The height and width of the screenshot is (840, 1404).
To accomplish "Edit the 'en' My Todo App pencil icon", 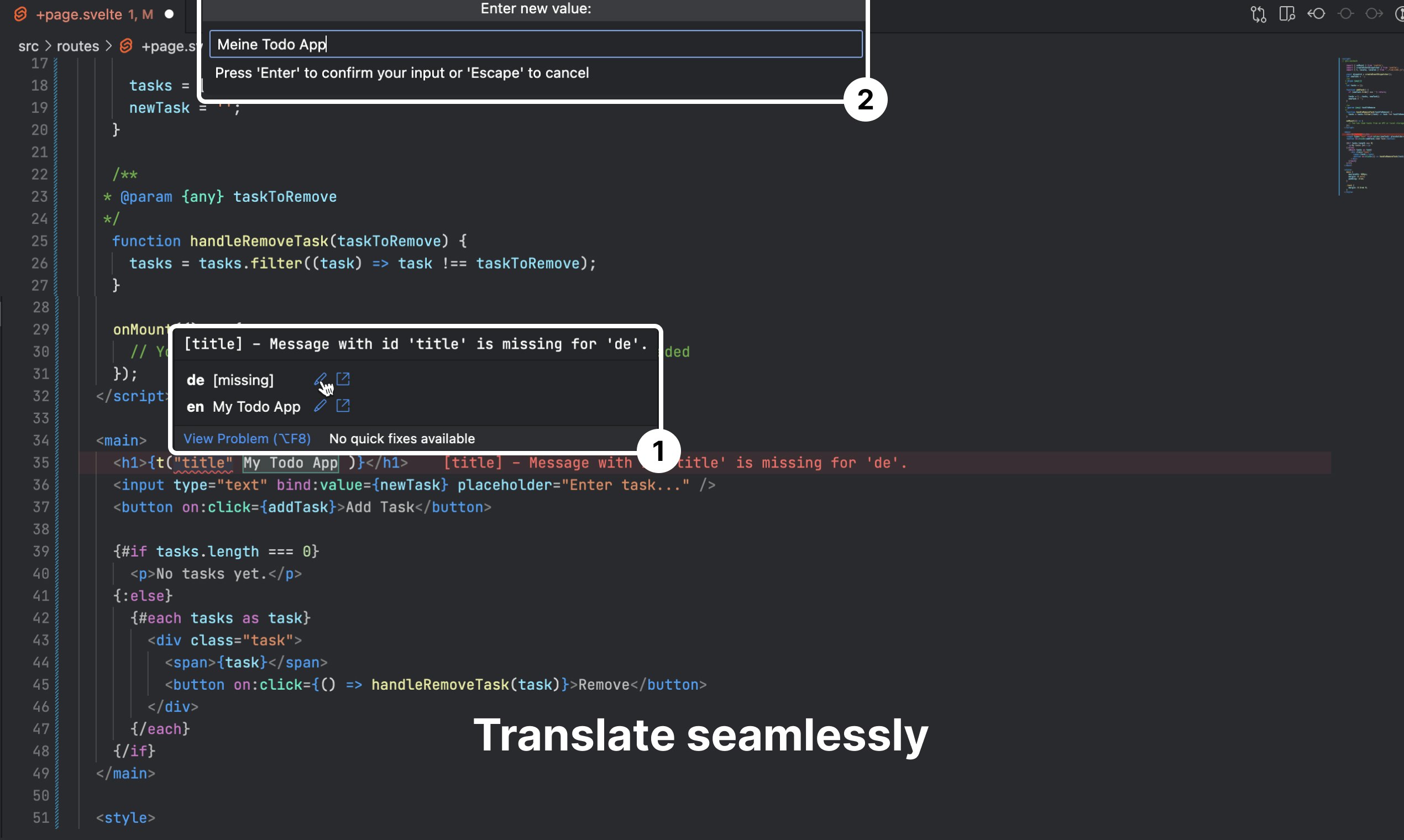I will [x=321, y=406].
